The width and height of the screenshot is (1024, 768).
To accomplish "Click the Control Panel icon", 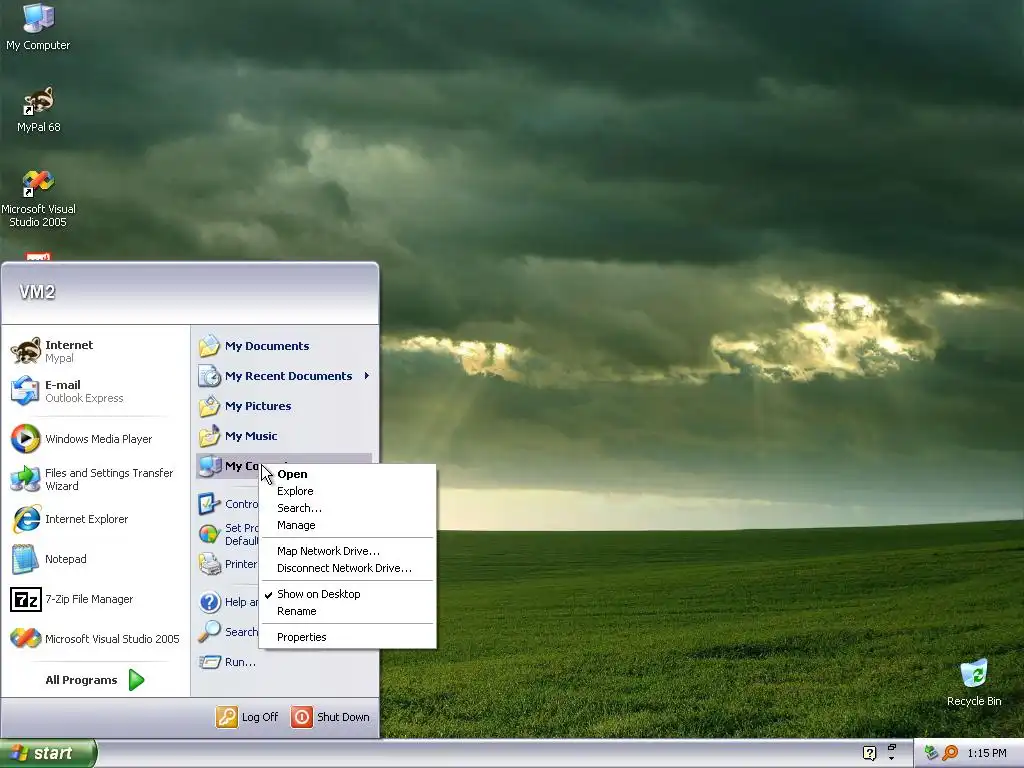I will point(209,504).
